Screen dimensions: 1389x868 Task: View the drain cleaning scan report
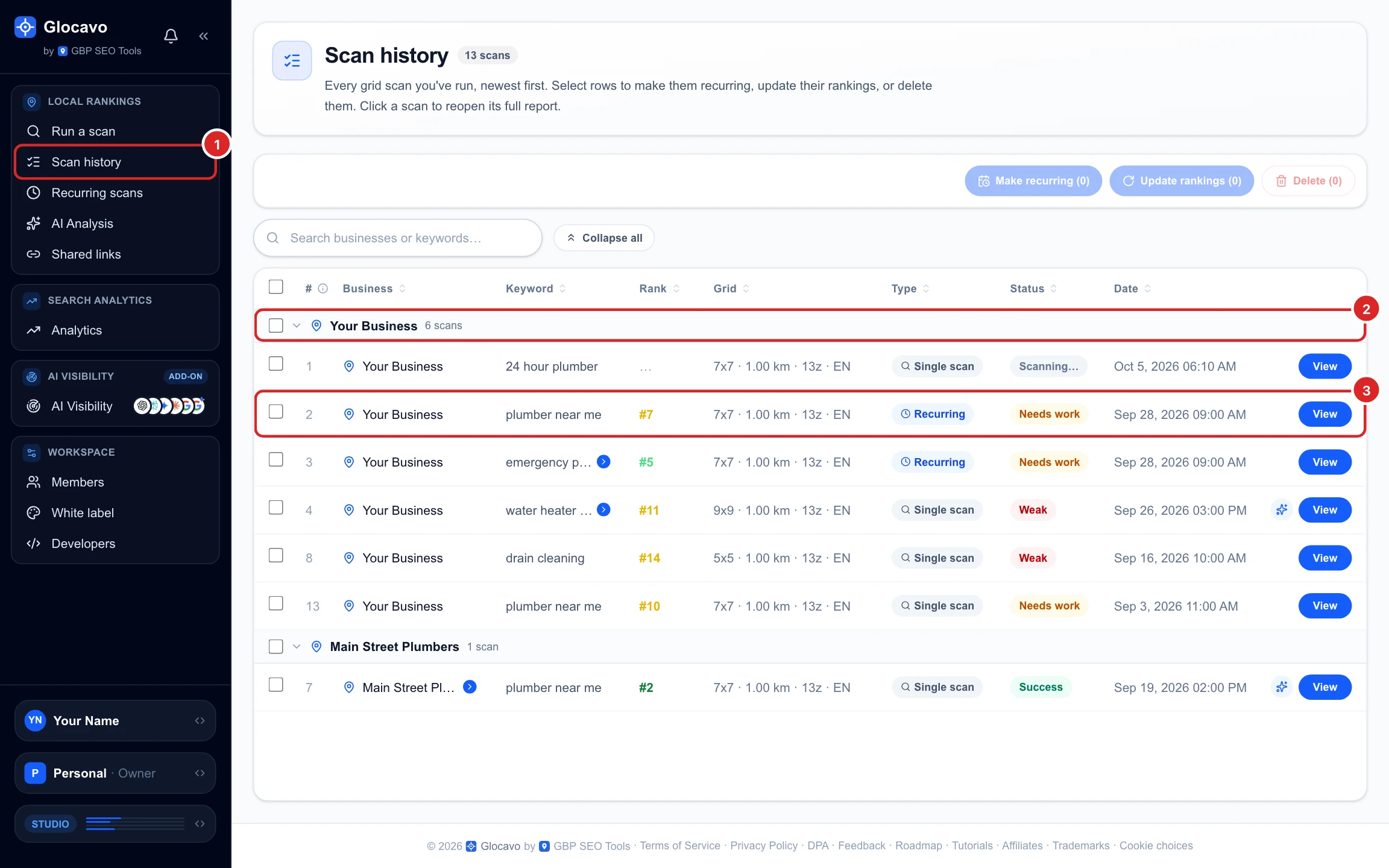pyautogui.click(x=1324, y=558)
